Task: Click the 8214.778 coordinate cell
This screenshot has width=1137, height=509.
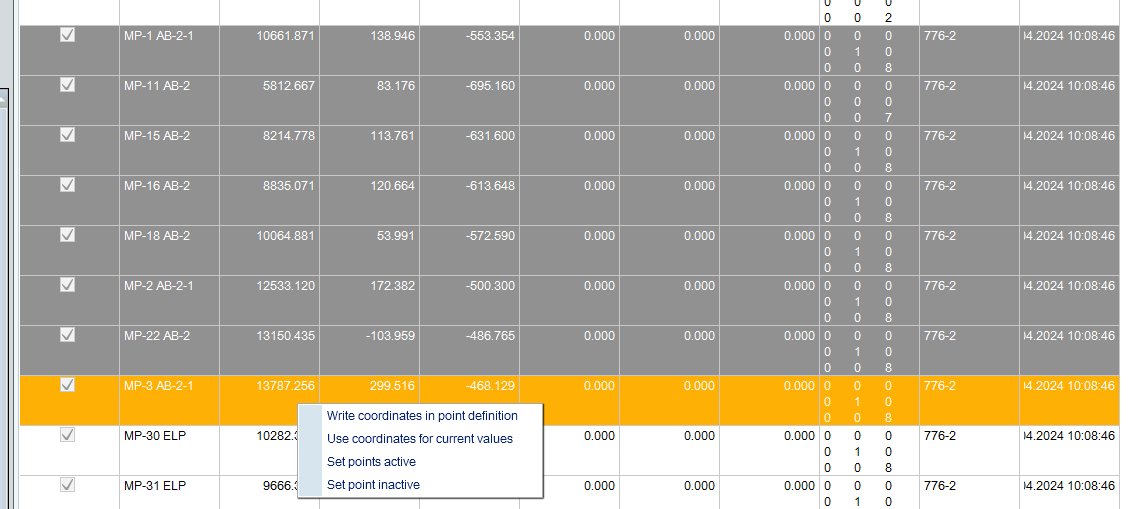Action: click(288, 136)
